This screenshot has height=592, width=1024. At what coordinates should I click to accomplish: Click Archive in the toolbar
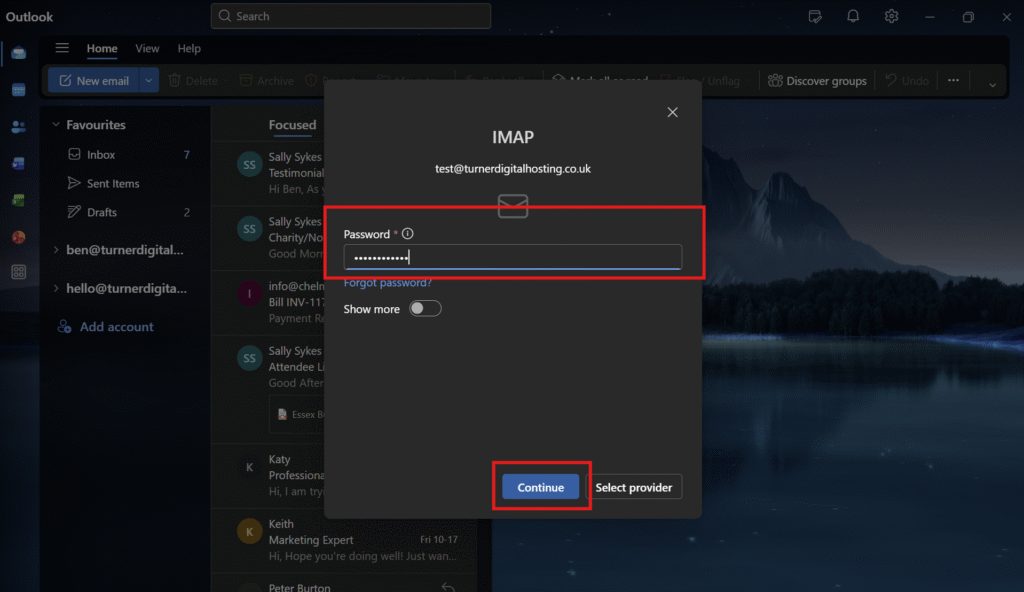pos(266,80)
